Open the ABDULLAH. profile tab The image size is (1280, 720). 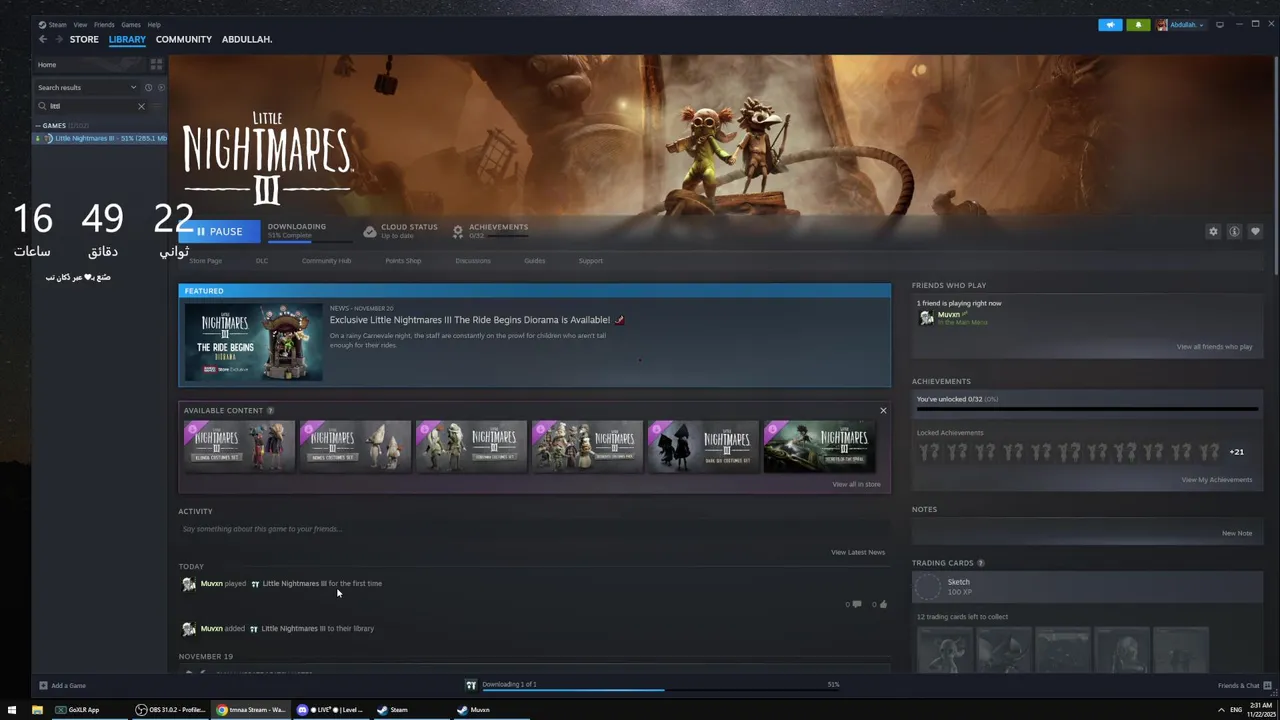point(247,39)
